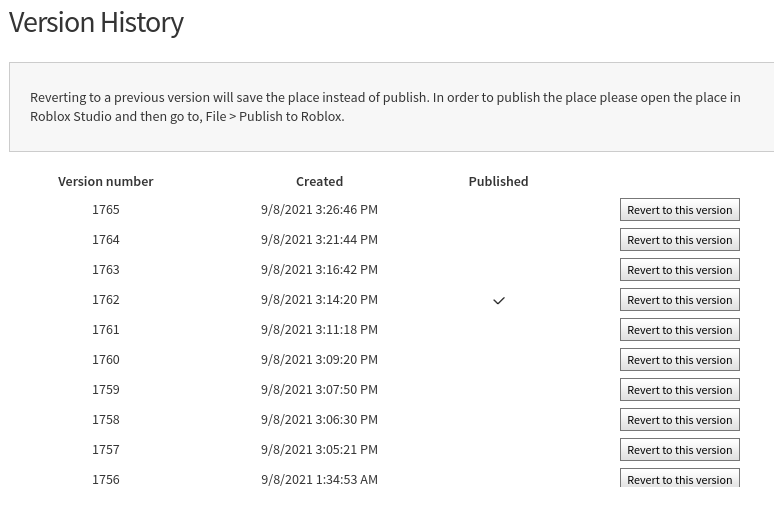Click the Created column header
774x514 pixels.
click(319, 182)
